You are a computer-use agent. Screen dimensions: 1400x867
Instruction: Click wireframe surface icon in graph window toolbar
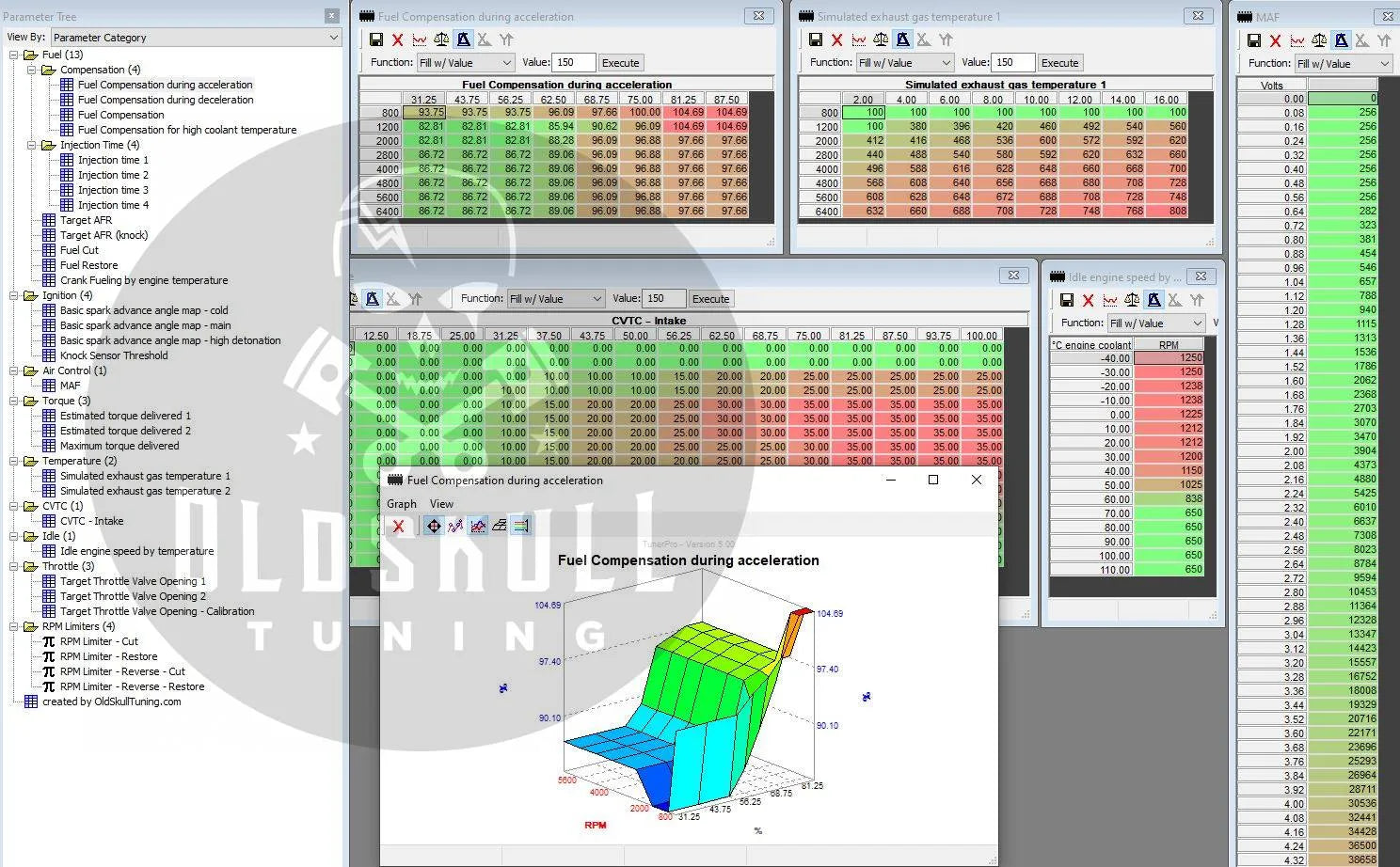(x=500, y=527)
